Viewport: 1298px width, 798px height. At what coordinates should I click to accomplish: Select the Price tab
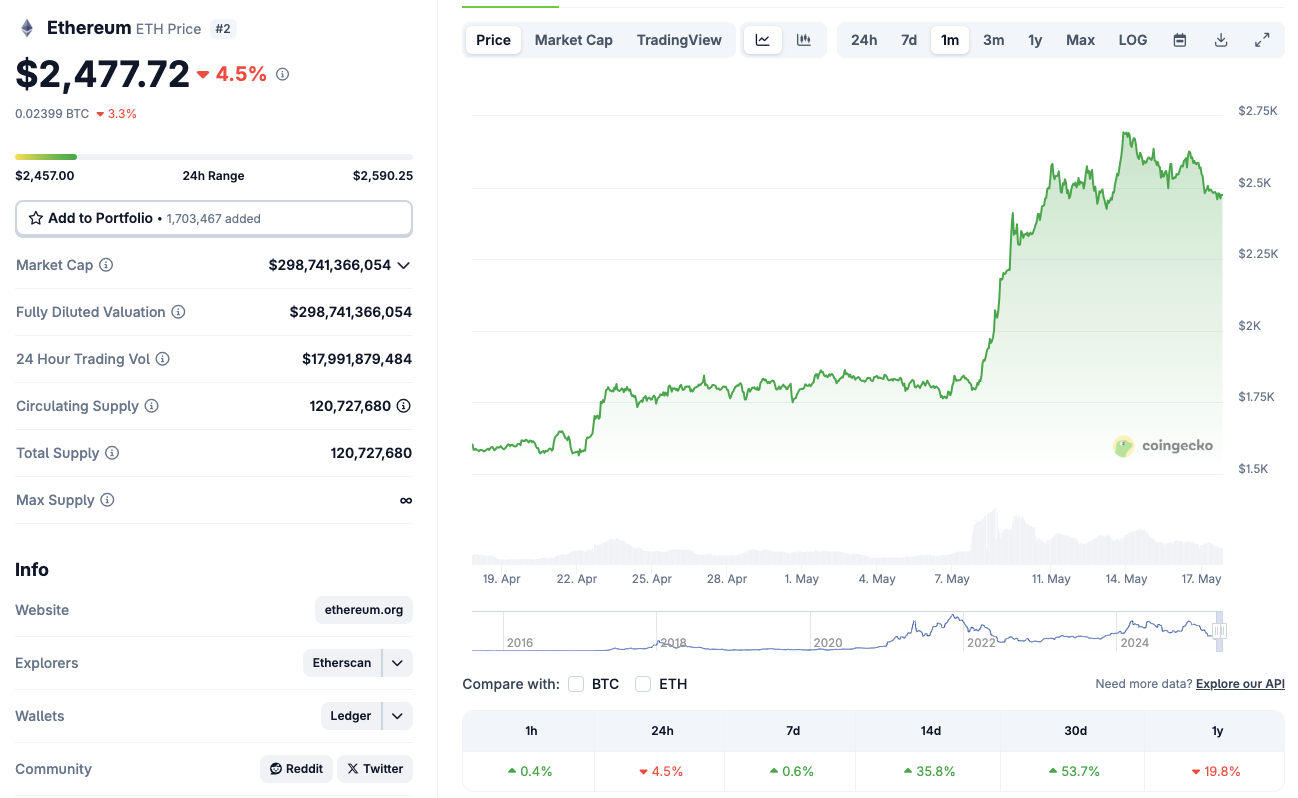pos(493,40)
